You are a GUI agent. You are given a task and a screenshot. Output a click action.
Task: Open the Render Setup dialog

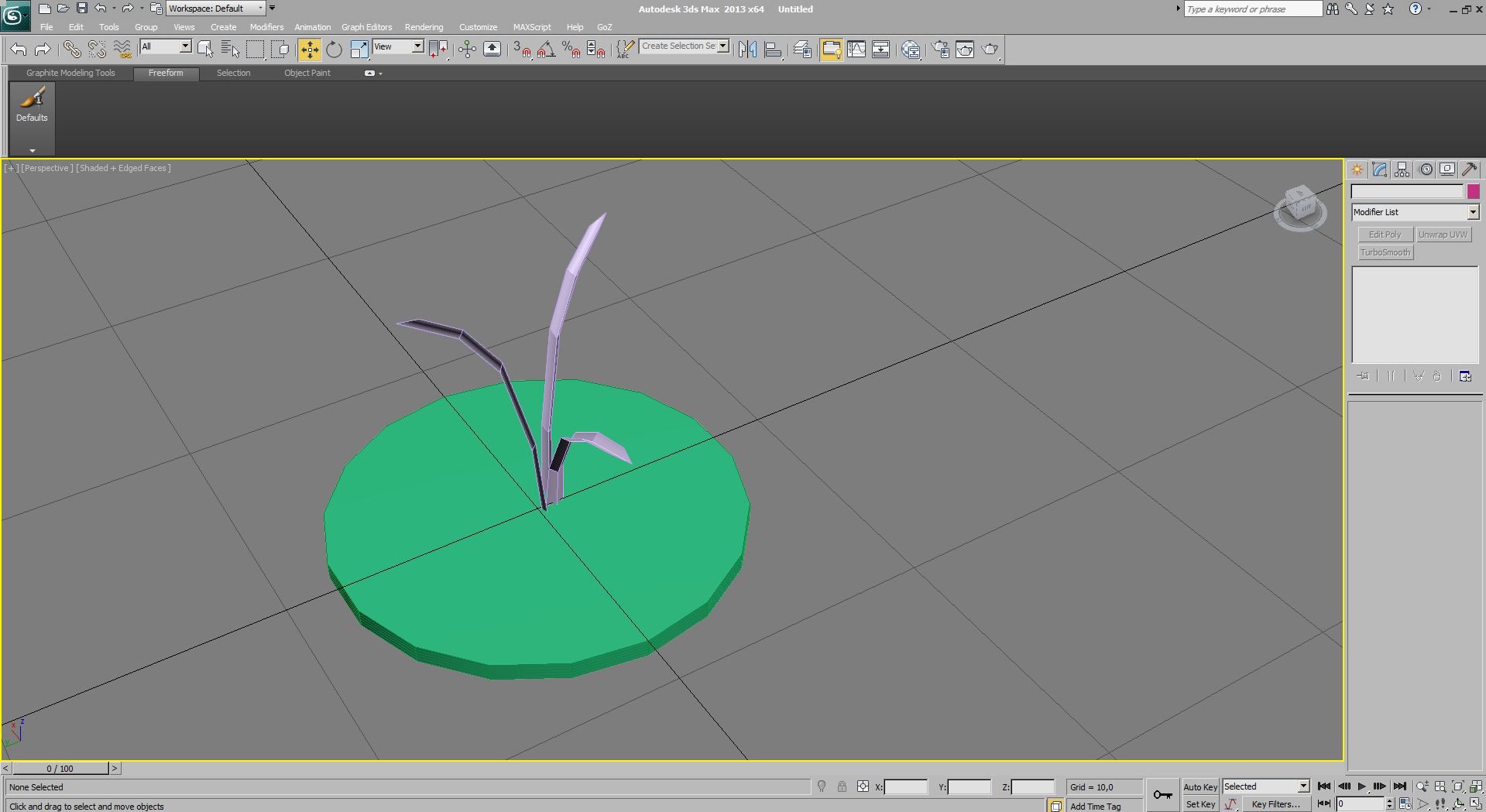point(940,50)
